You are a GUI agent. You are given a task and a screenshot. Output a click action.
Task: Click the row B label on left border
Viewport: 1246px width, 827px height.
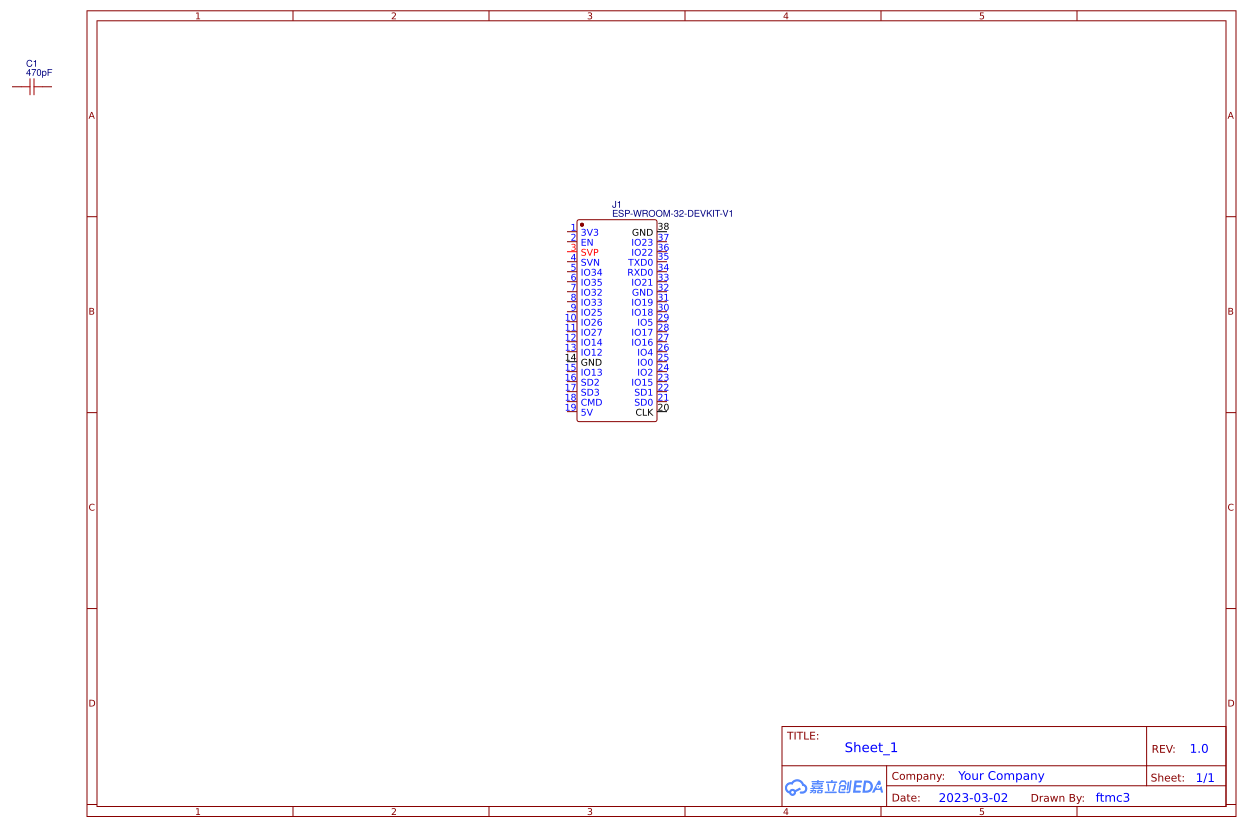click(91, 311)
